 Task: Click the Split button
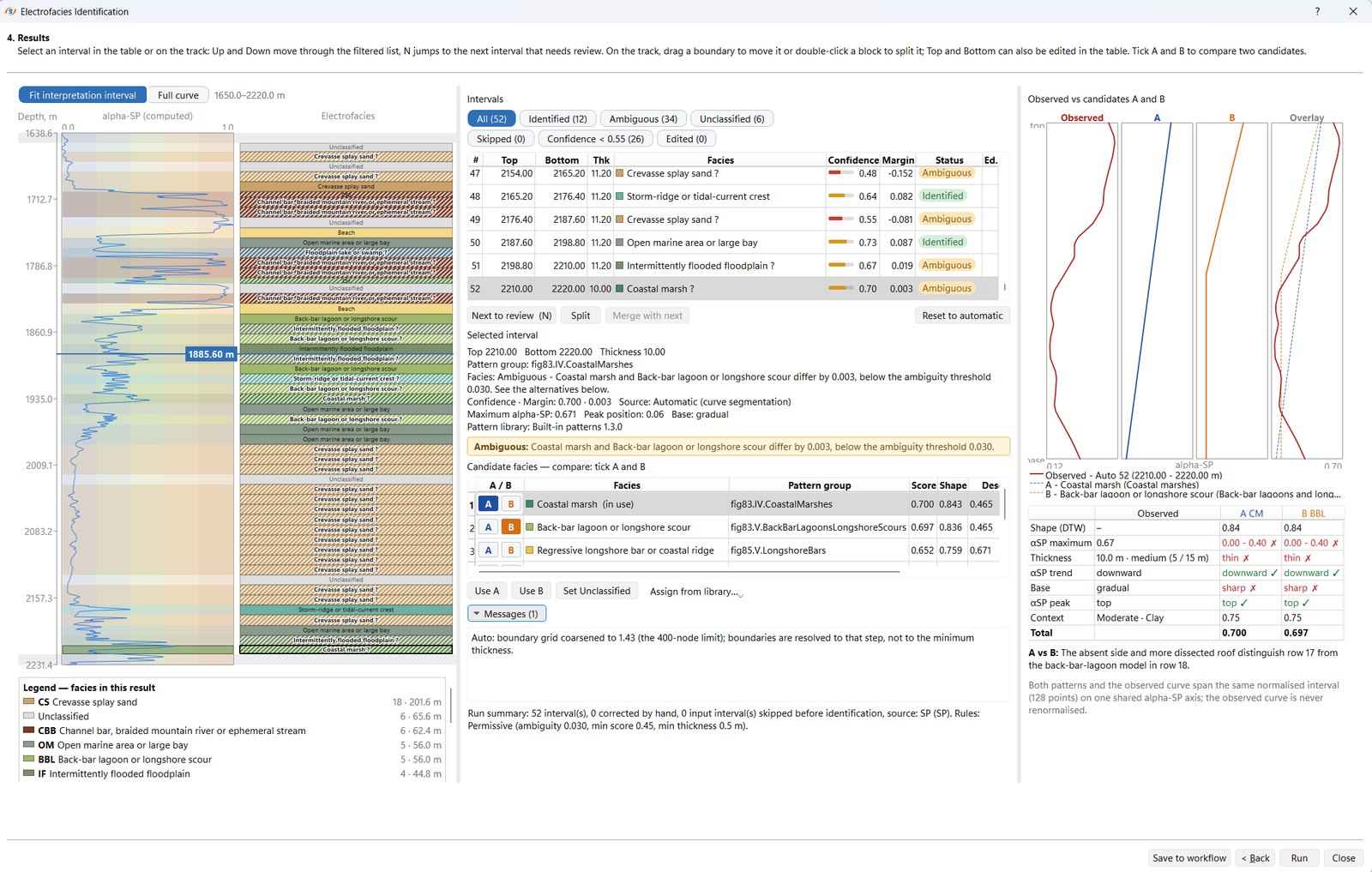(581, 316)
